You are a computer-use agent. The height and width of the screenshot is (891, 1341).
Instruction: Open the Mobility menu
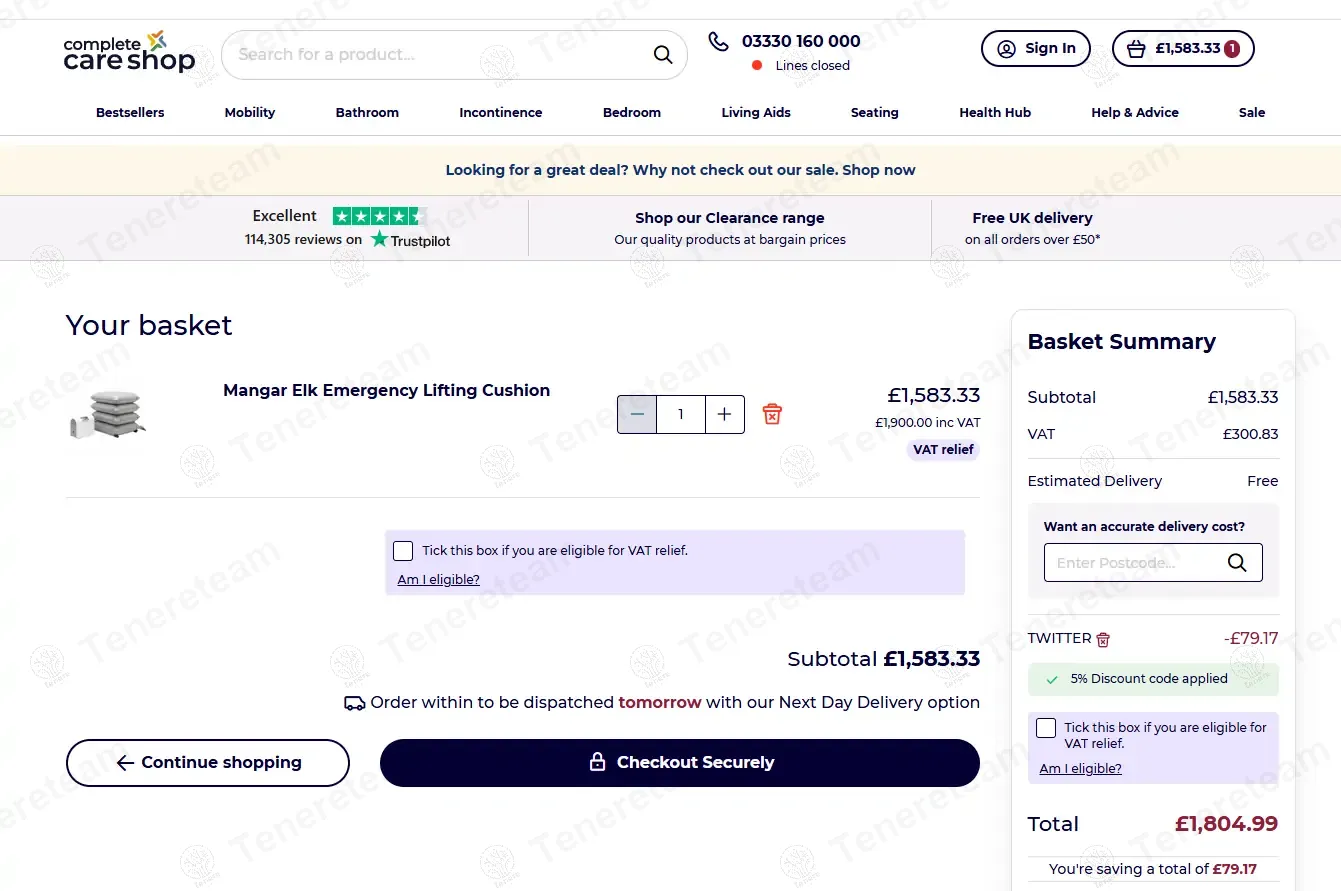pos(250,112)
